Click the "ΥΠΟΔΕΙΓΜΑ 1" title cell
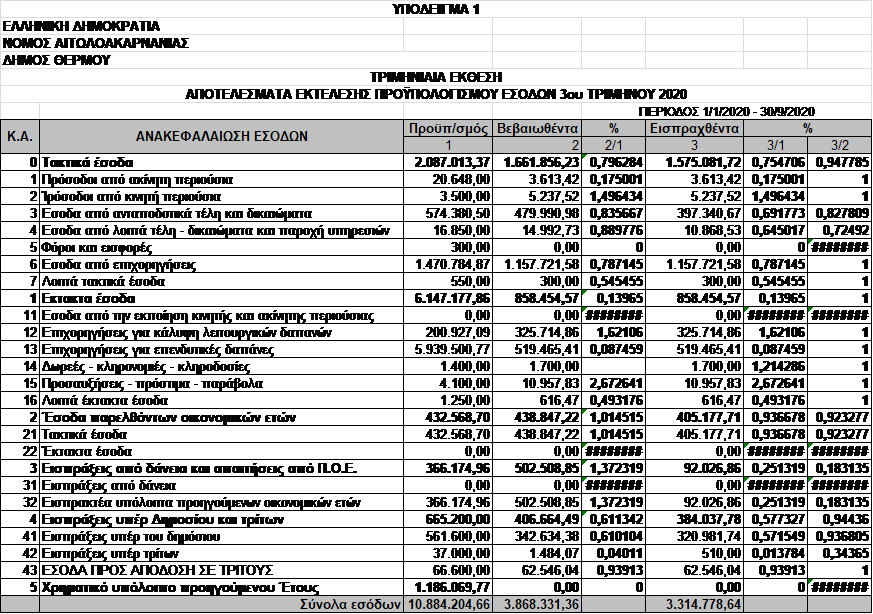The image size is (873, 614). [436, 9]
